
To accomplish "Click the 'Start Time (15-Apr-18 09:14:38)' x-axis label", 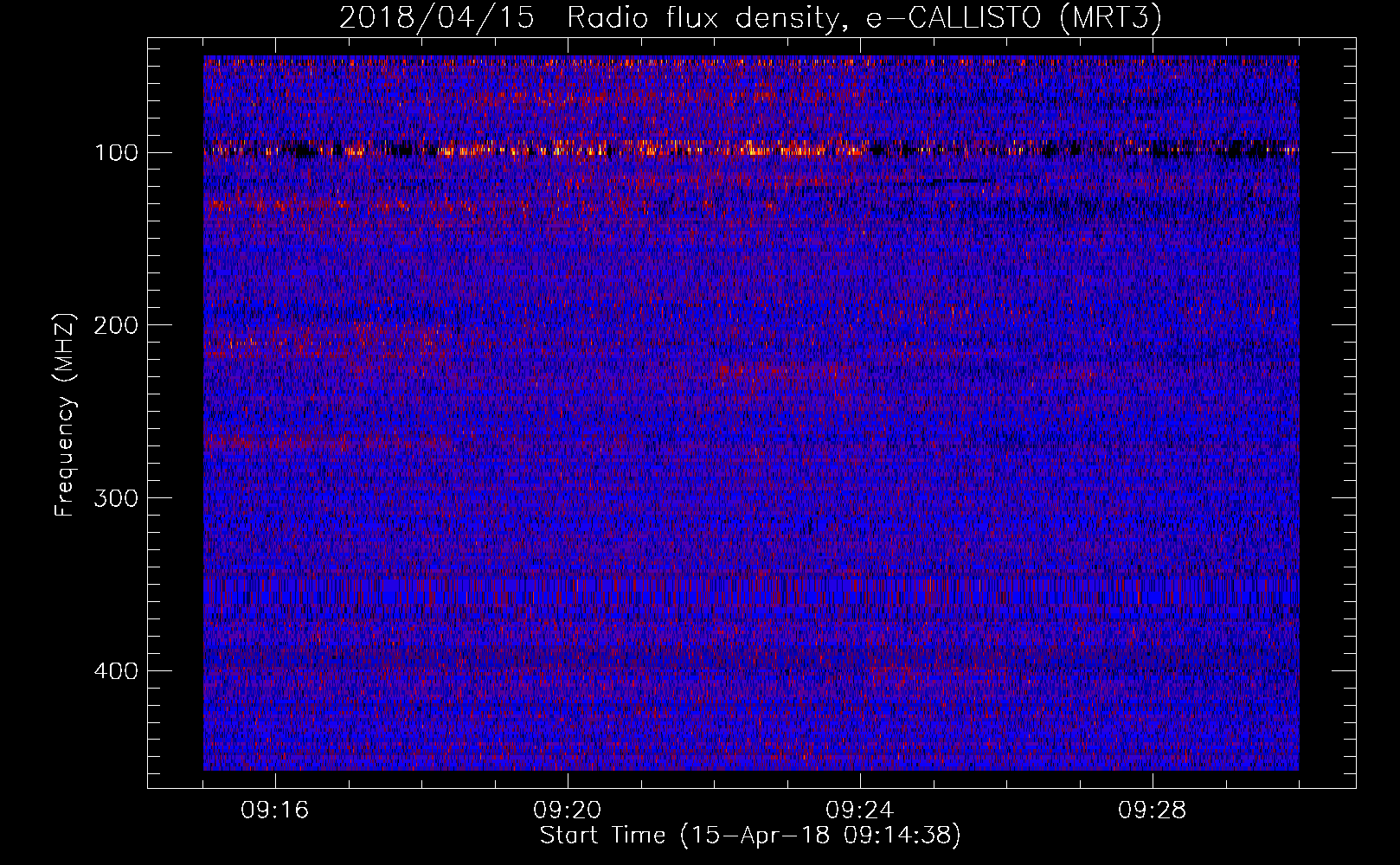I will [x=750, y=836].
